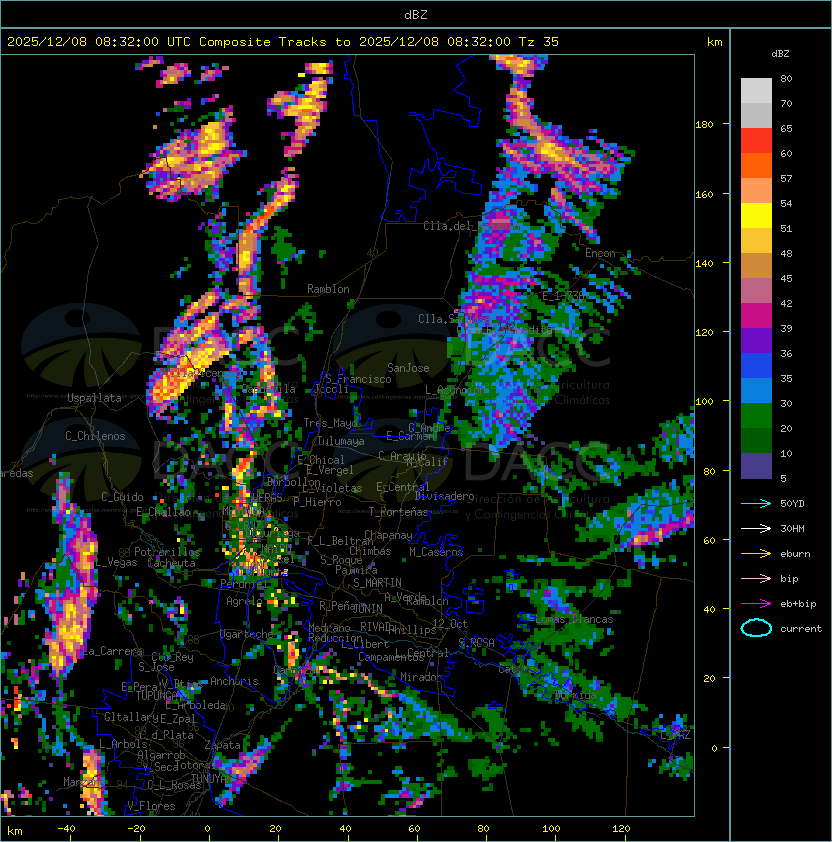Click the '50YD' legend label
This screenshot has width=832, height=842.
pyautogui.click(x=792, y=504)
